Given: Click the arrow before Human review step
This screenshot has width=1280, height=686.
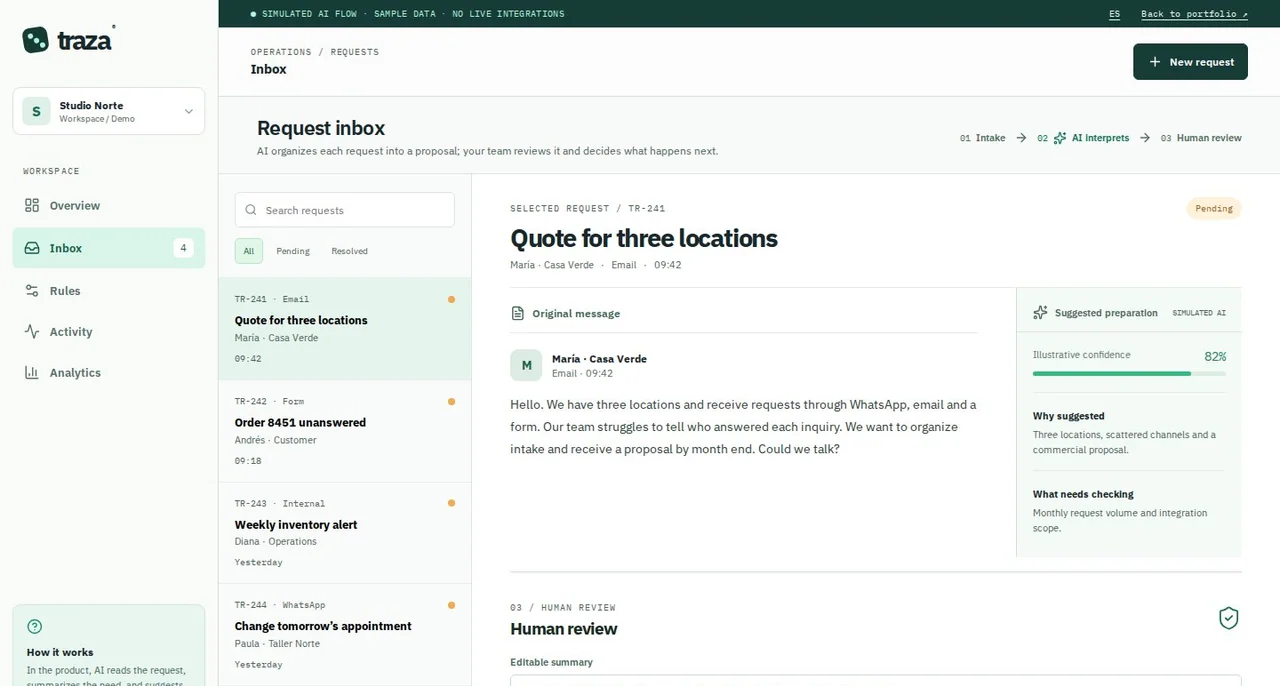Looking at the screenshot, I should 1145,138.
